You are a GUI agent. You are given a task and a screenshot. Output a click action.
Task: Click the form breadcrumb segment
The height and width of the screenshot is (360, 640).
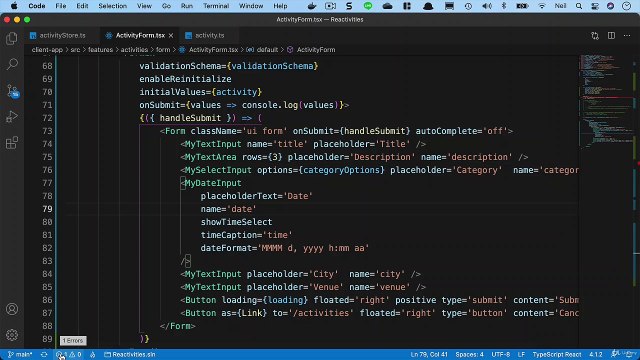[163, 50]
